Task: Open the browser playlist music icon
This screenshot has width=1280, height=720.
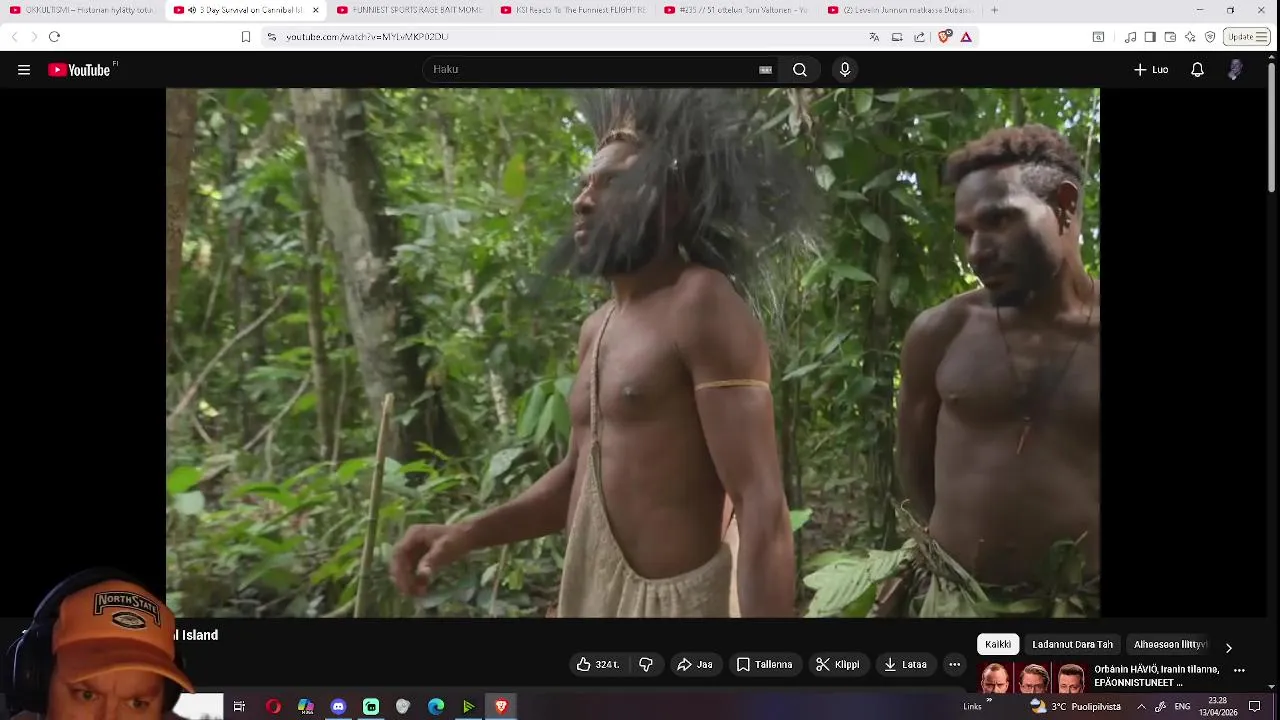Action: pyautogui.click(x=1130, y=37)
